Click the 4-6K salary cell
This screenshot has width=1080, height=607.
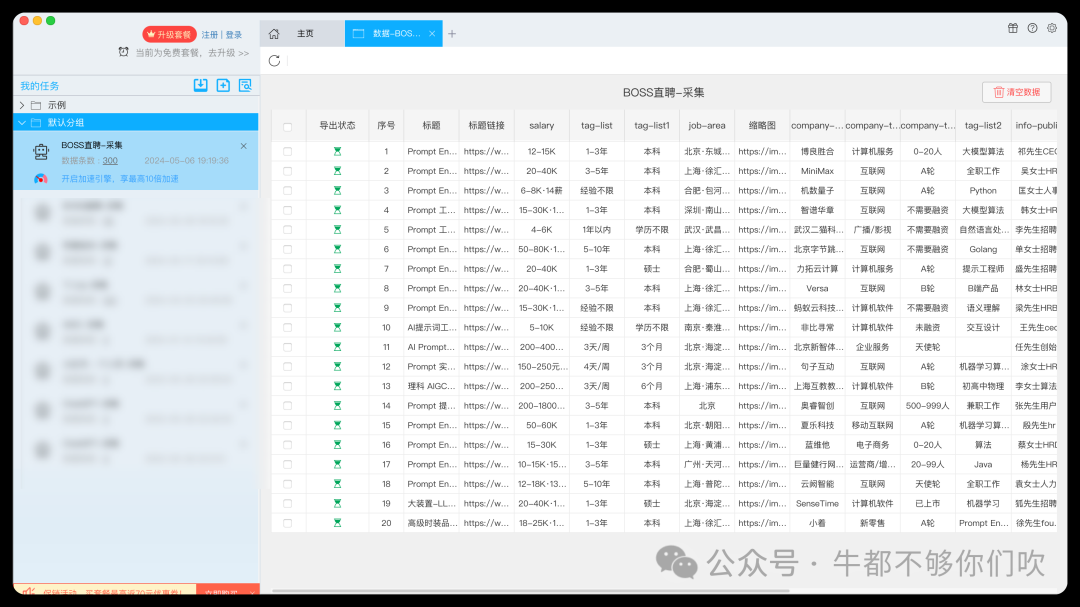(541, 229)
